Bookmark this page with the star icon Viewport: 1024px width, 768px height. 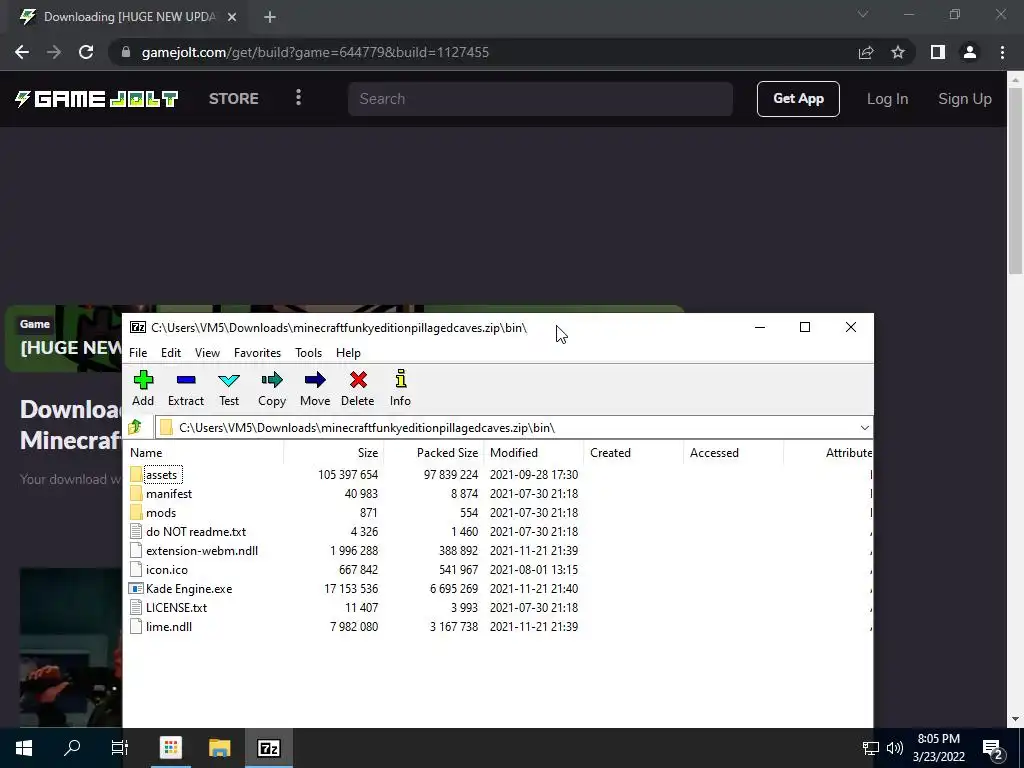898,52
